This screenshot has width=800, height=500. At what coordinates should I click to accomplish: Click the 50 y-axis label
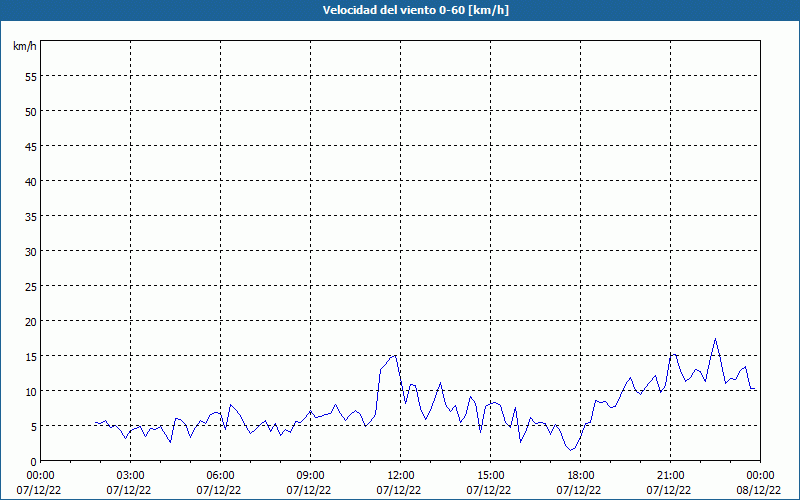(31, 111)
